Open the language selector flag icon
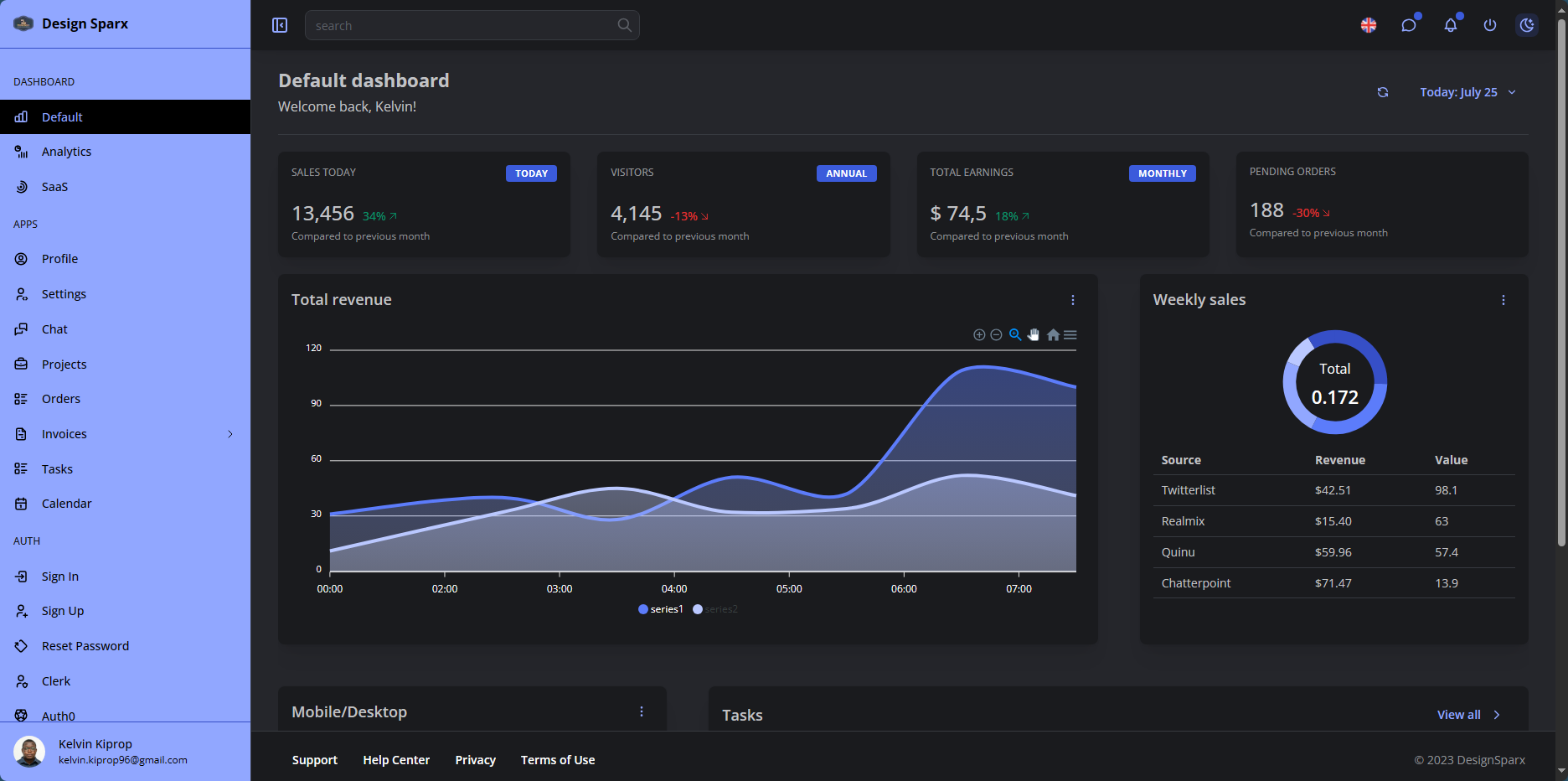Image resolution: width=1568 pixels, height=781 pixels. click(1369, 25)
